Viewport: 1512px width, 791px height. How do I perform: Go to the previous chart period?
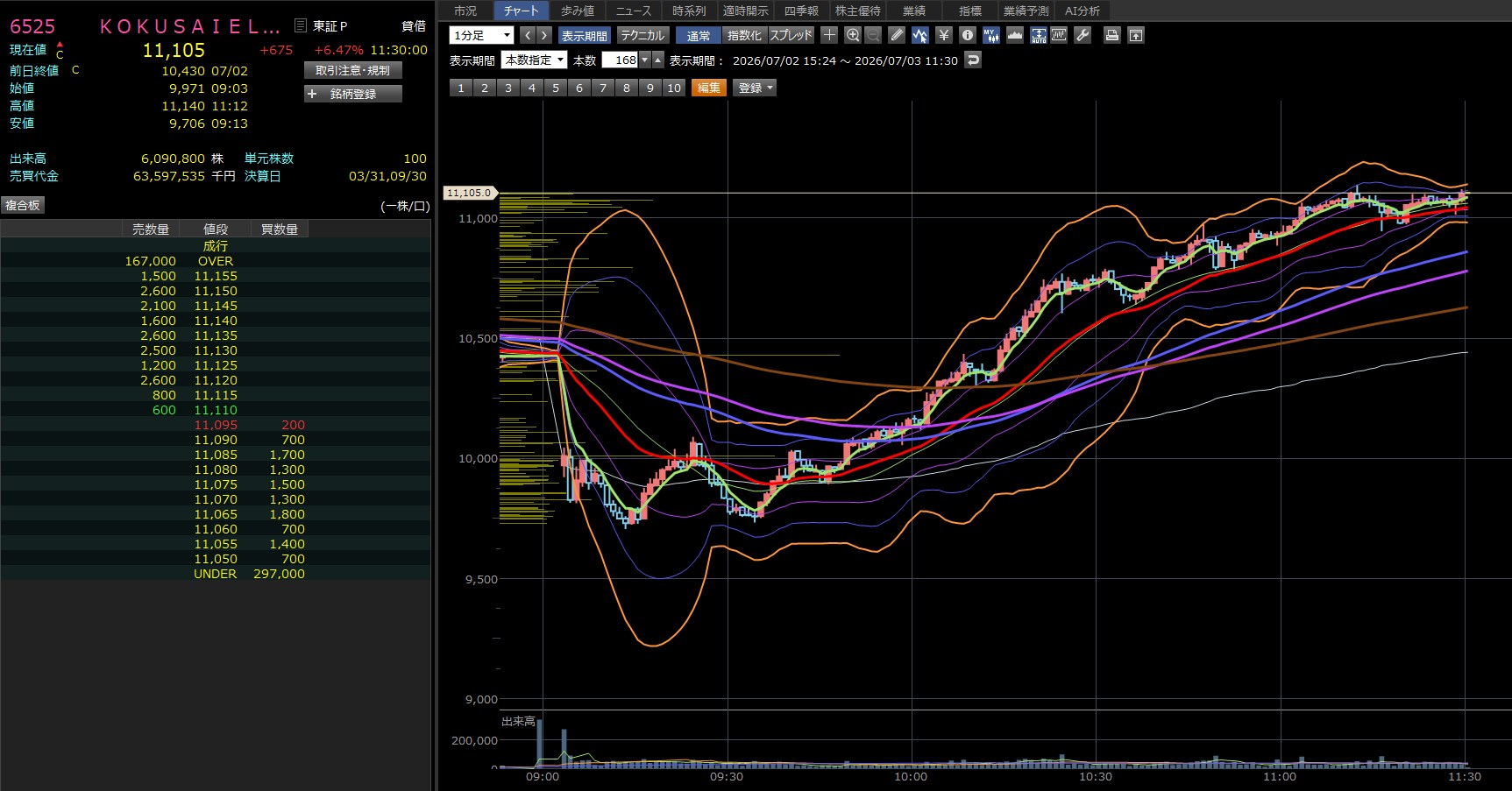point(527,35)
